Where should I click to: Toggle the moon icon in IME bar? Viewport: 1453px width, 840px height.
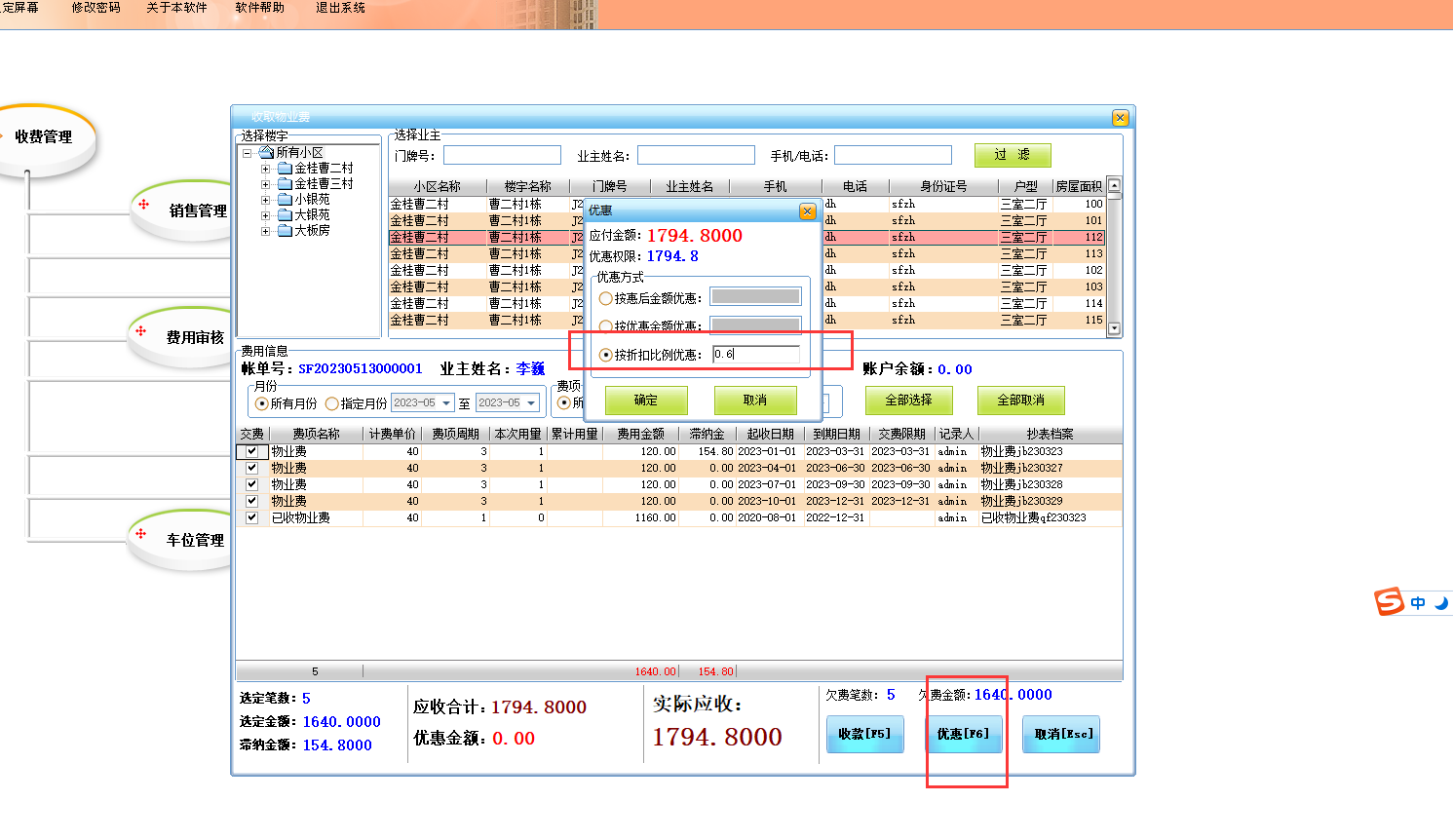[1440, 603]
